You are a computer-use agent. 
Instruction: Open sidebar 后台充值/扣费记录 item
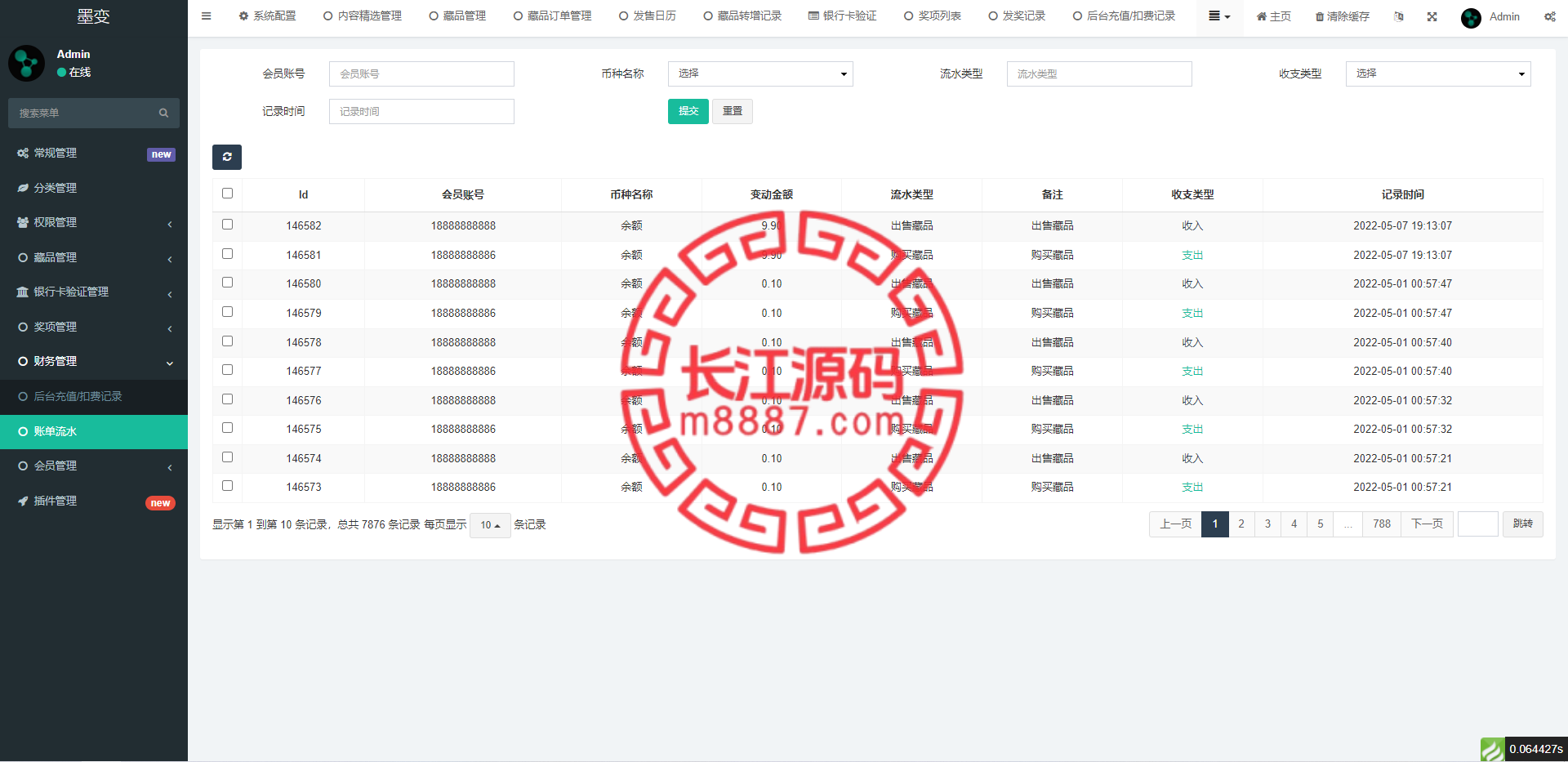(94, 396)
